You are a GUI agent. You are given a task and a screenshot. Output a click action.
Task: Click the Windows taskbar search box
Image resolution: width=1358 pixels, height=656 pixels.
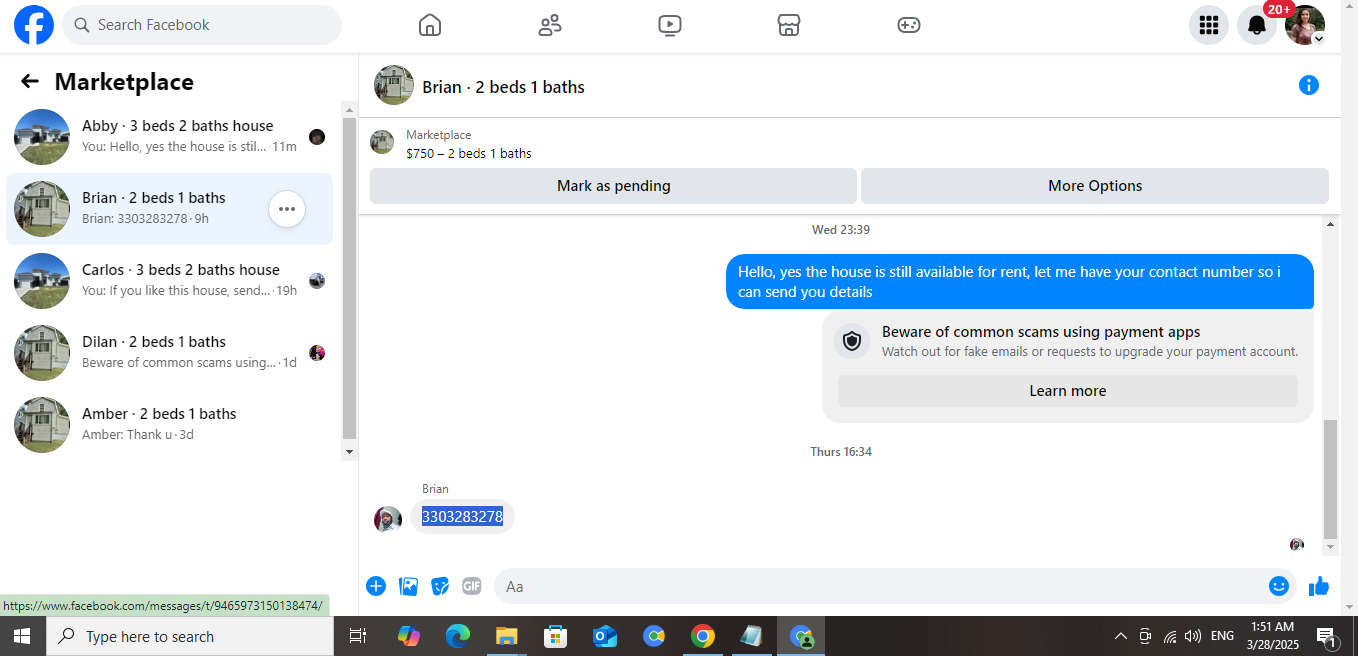[x=188, y=636]
